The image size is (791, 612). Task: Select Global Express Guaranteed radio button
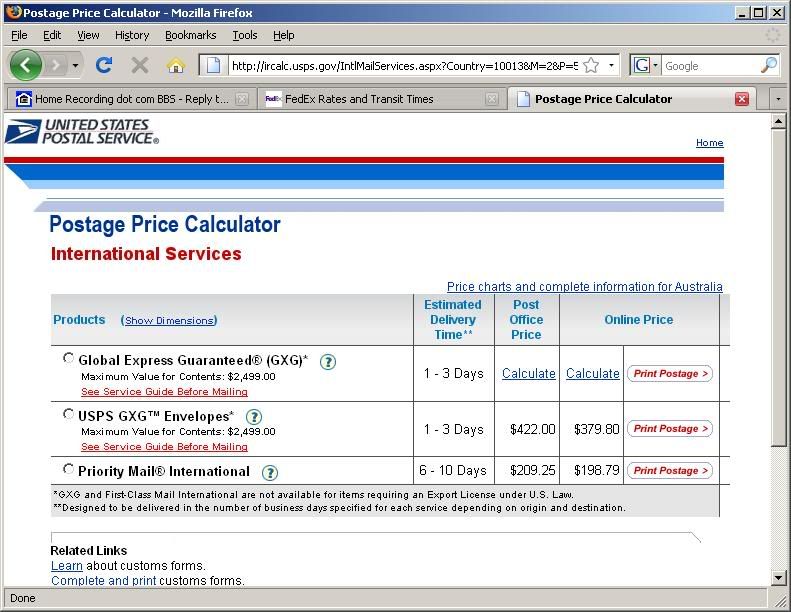click(68, 358)
